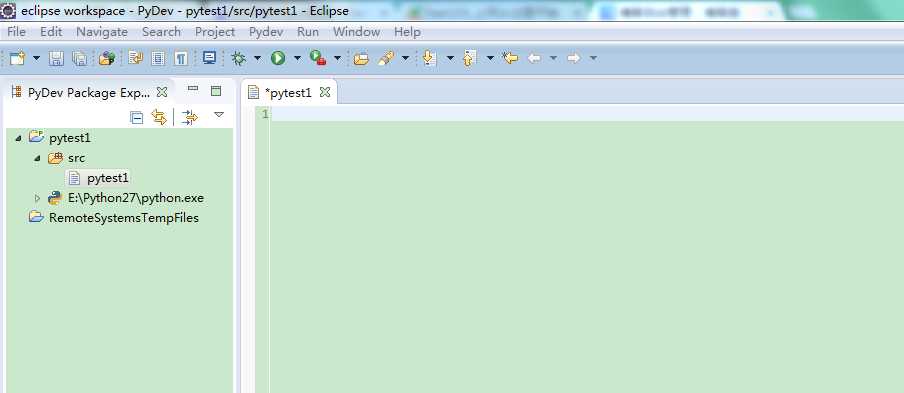
Task: Open the Forward history dropdown arrow
Action: click(593, 58)
